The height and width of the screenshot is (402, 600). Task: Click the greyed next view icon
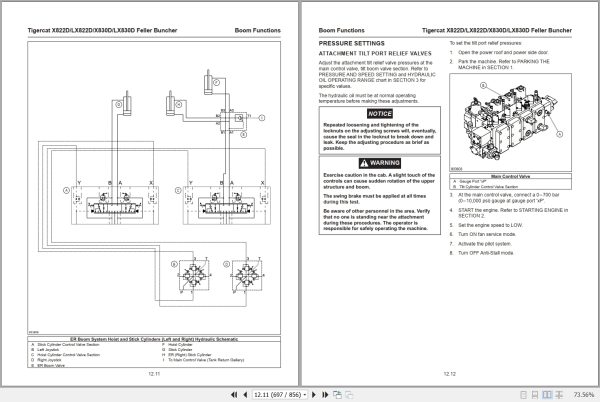coord(349,395)
